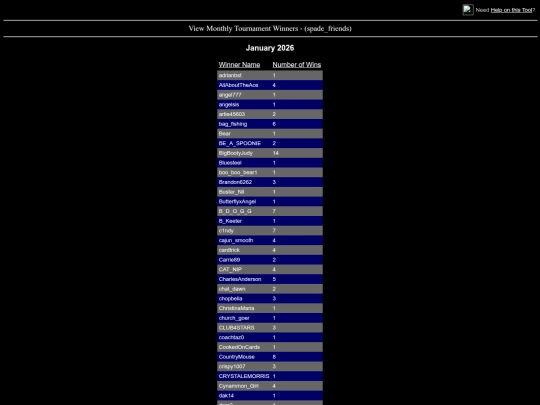
Task: Select winner name 'BigBootyJudy'
Action: coord(236,153)
